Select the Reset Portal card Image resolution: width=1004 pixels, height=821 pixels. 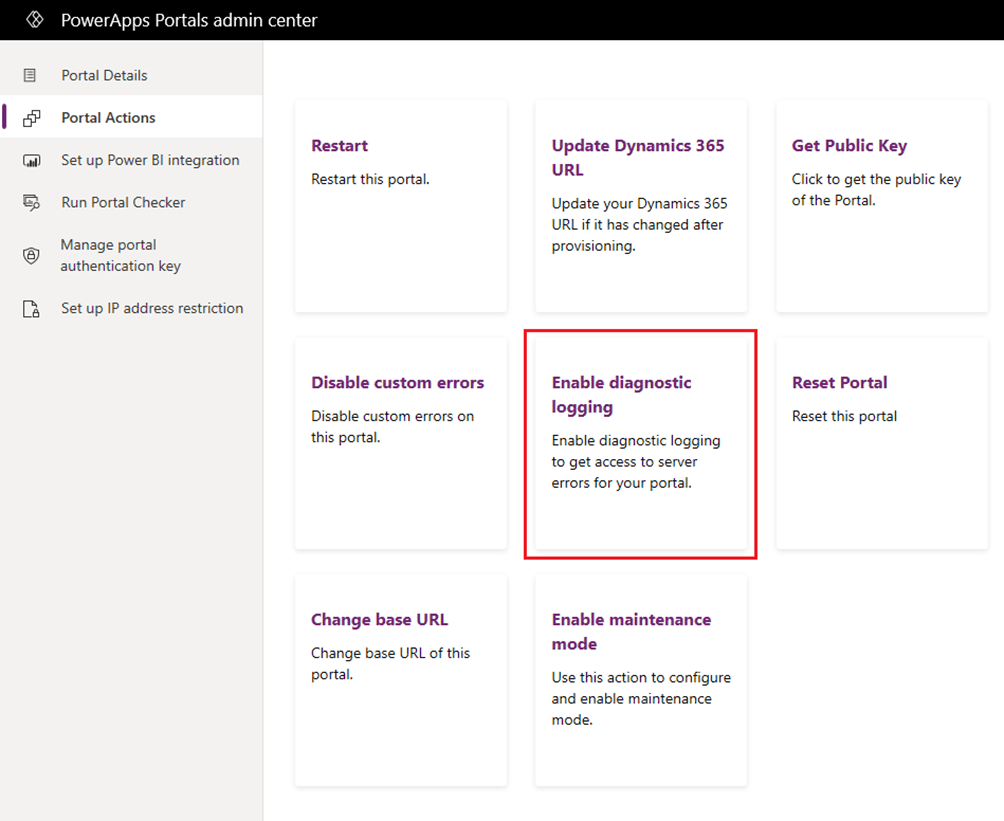pos(881,443)
